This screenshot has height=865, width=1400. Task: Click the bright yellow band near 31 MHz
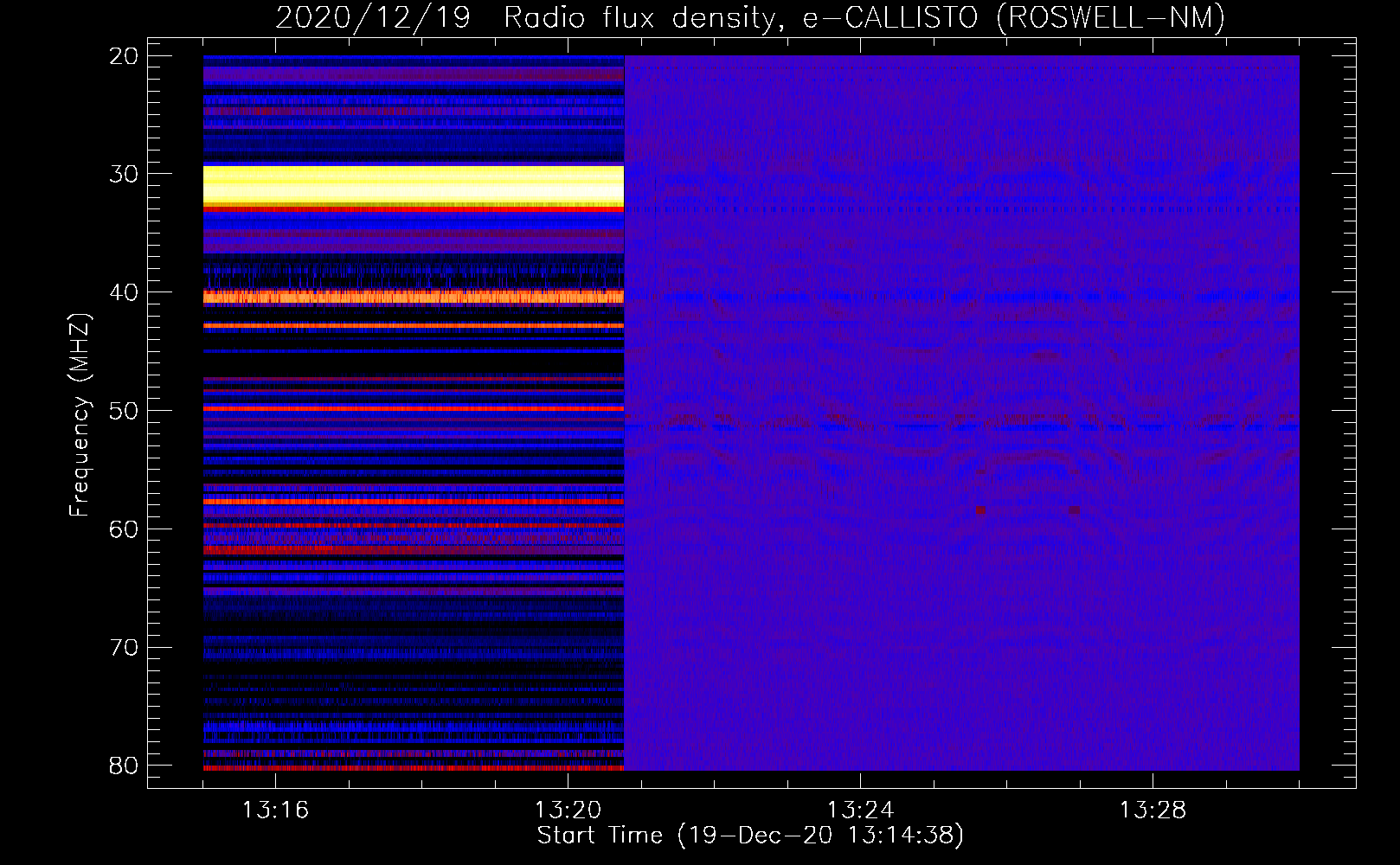pos(414,185)
